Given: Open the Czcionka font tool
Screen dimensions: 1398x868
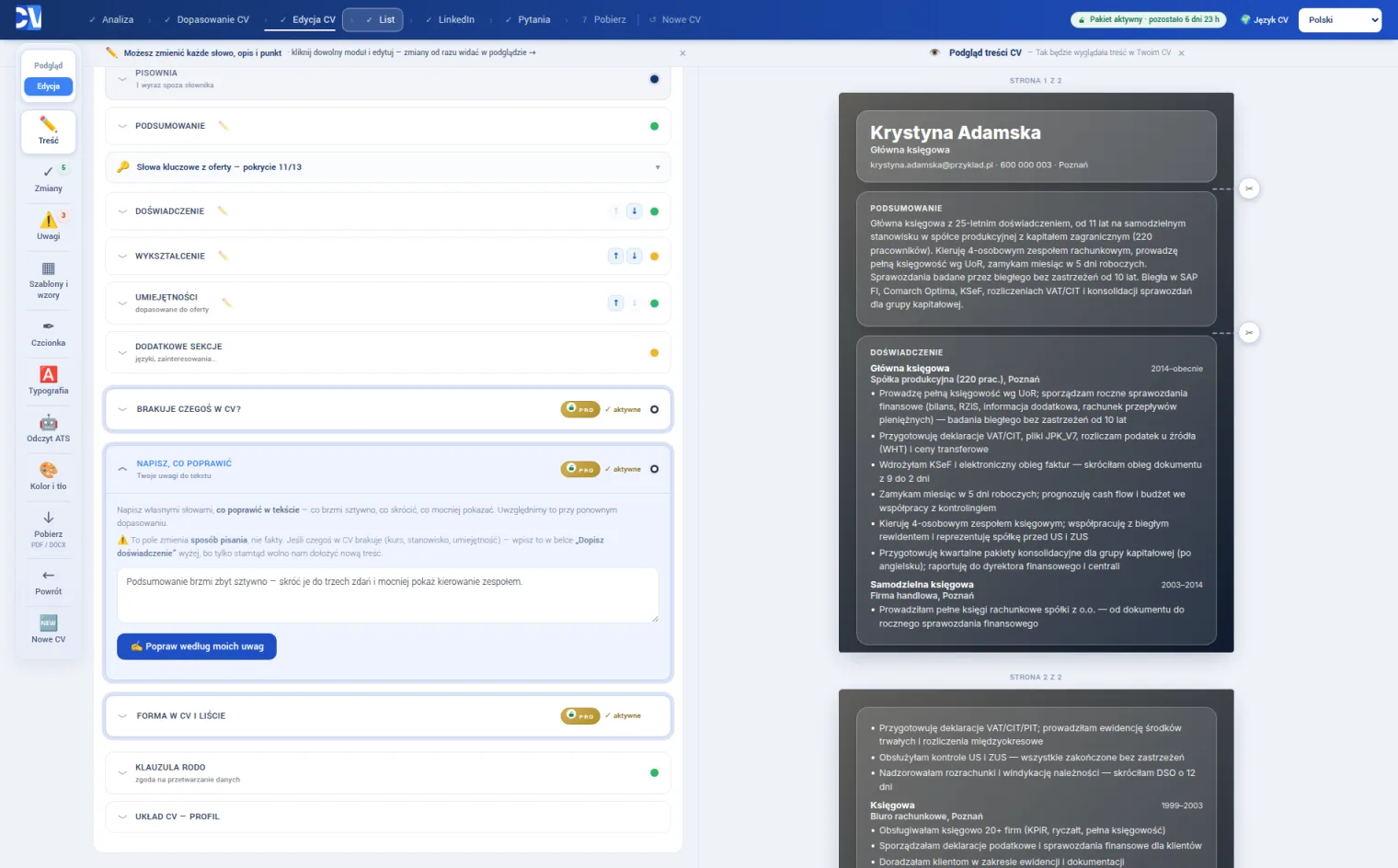Looking at the screenshot, I should tap(49, 332).
